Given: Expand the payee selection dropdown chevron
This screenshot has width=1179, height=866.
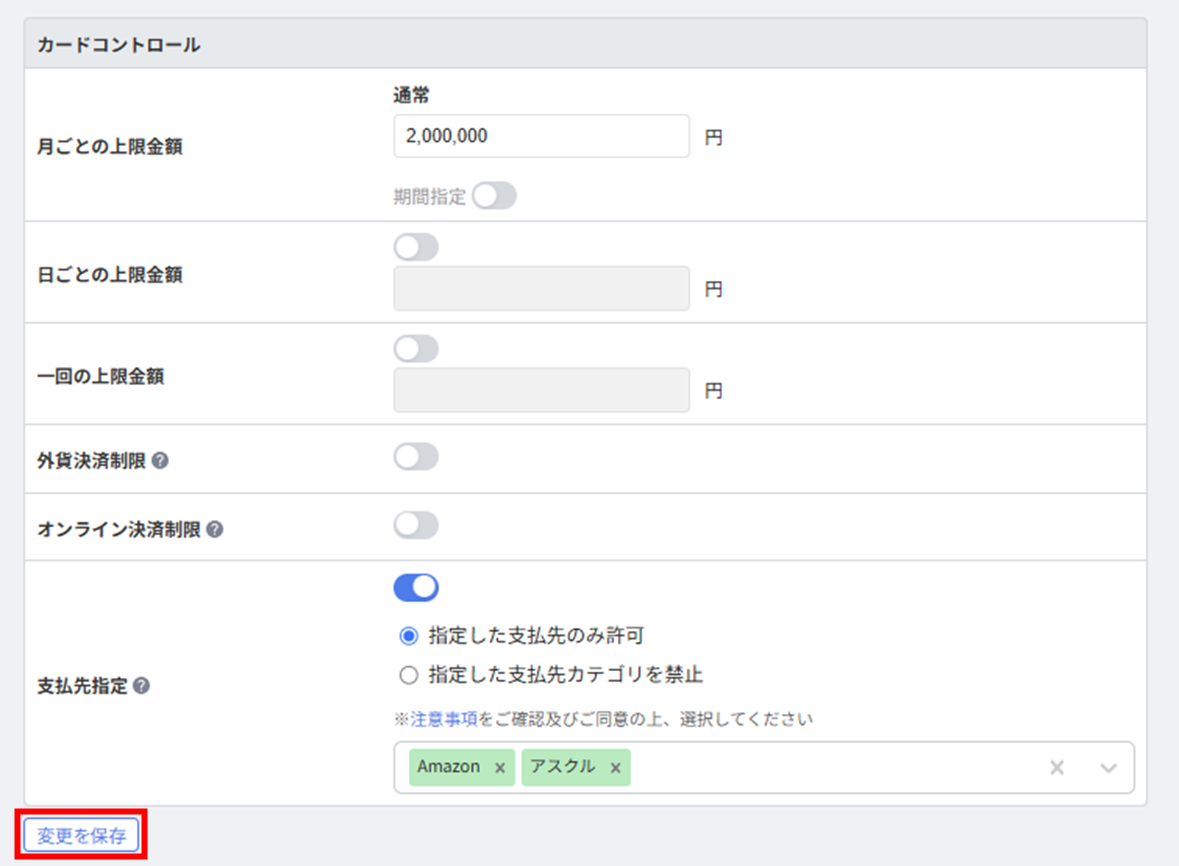Looking at the screenshot, I should pyautogui.click(x=1108, y=768).
